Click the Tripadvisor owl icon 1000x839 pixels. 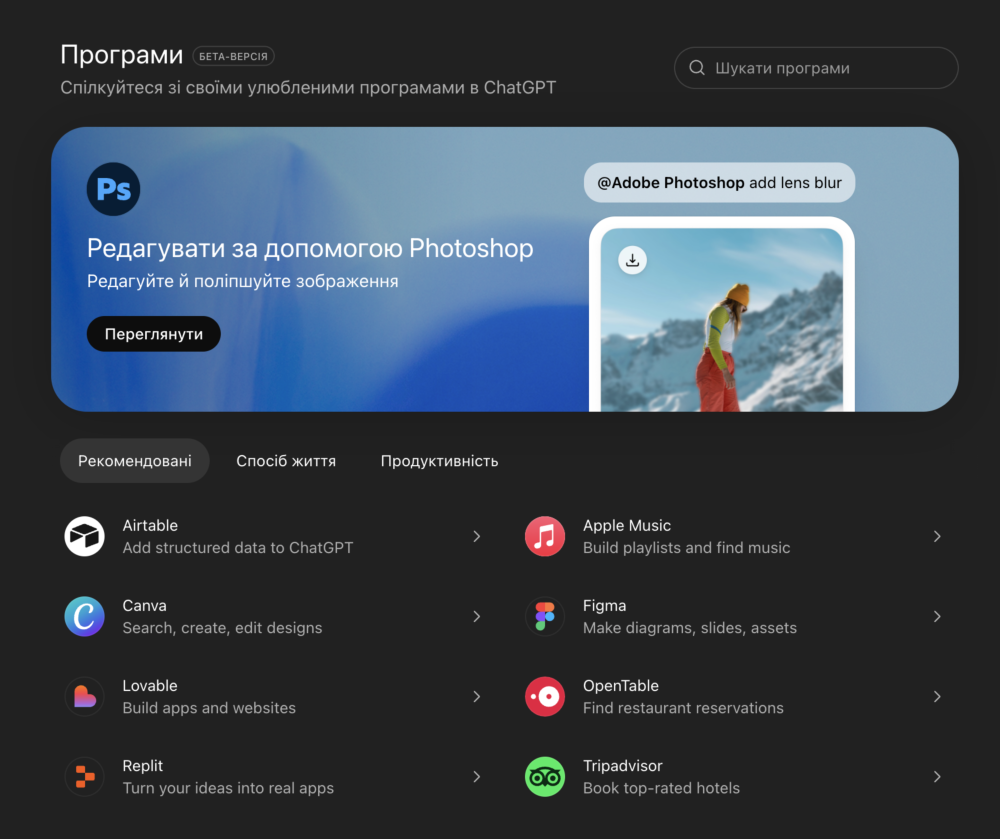545,777
